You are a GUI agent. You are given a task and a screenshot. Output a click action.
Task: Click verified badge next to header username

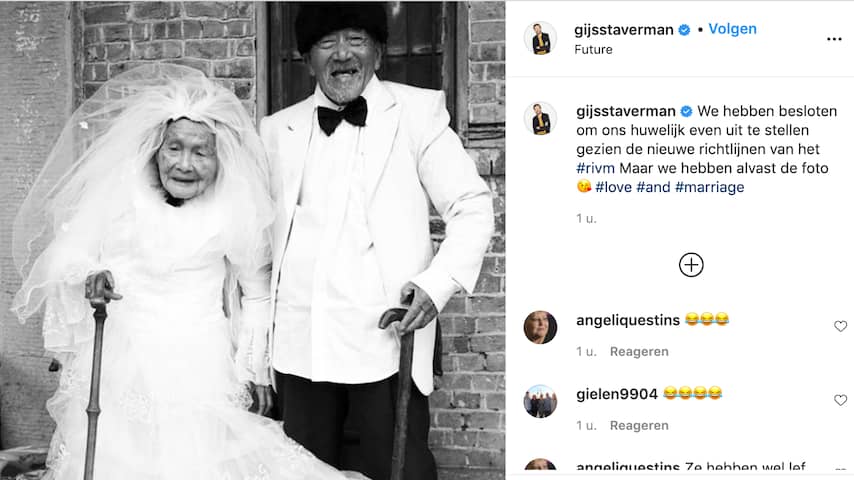[x=684, y=30]
